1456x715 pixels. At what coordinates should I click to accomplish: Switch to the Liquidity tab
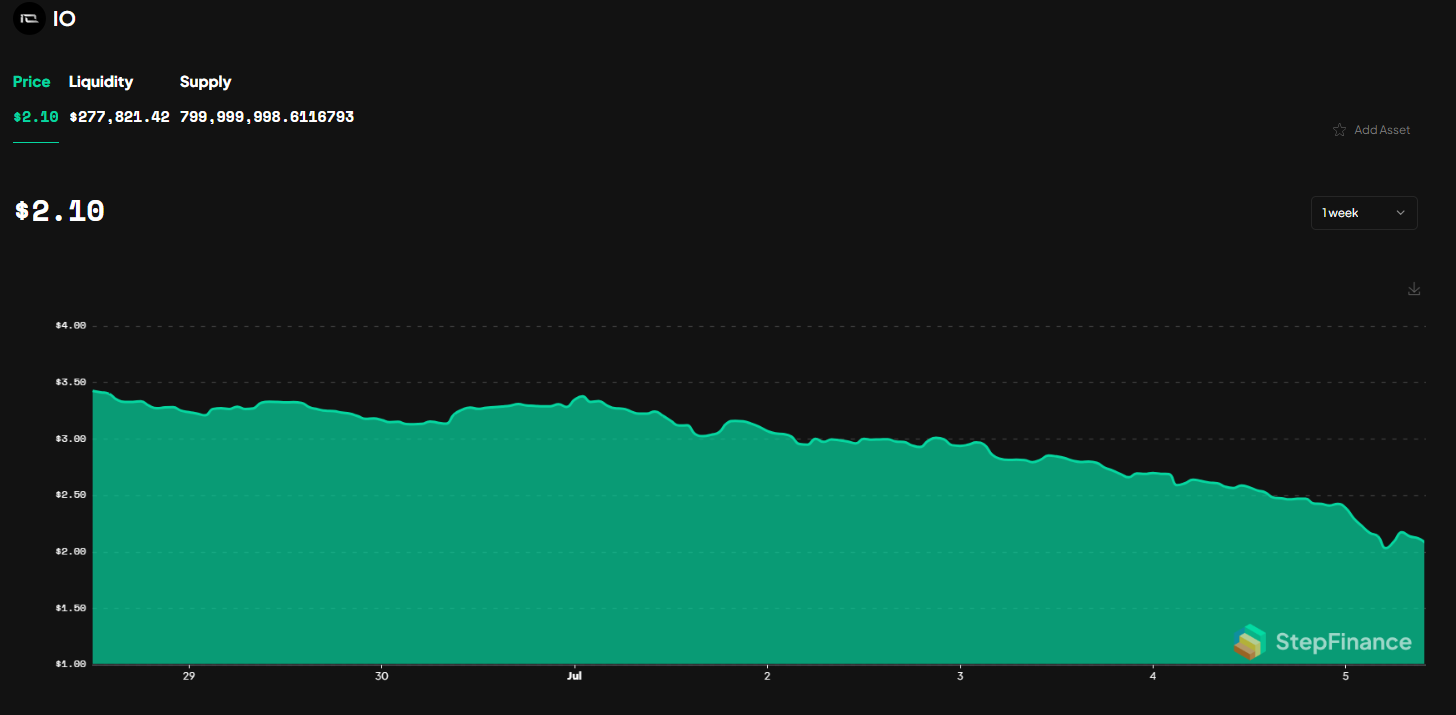(100, 81)
